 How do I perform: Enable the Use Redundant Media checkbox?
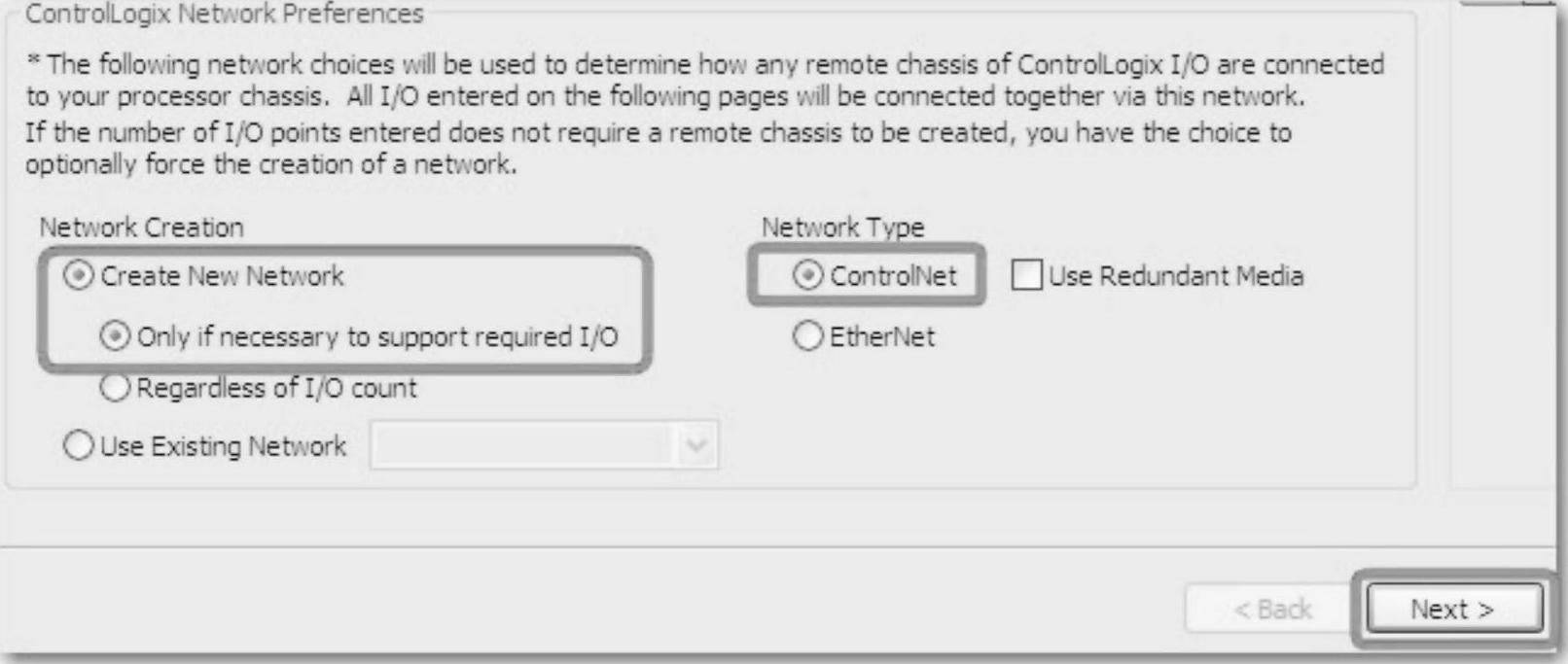pos(1026,276)
